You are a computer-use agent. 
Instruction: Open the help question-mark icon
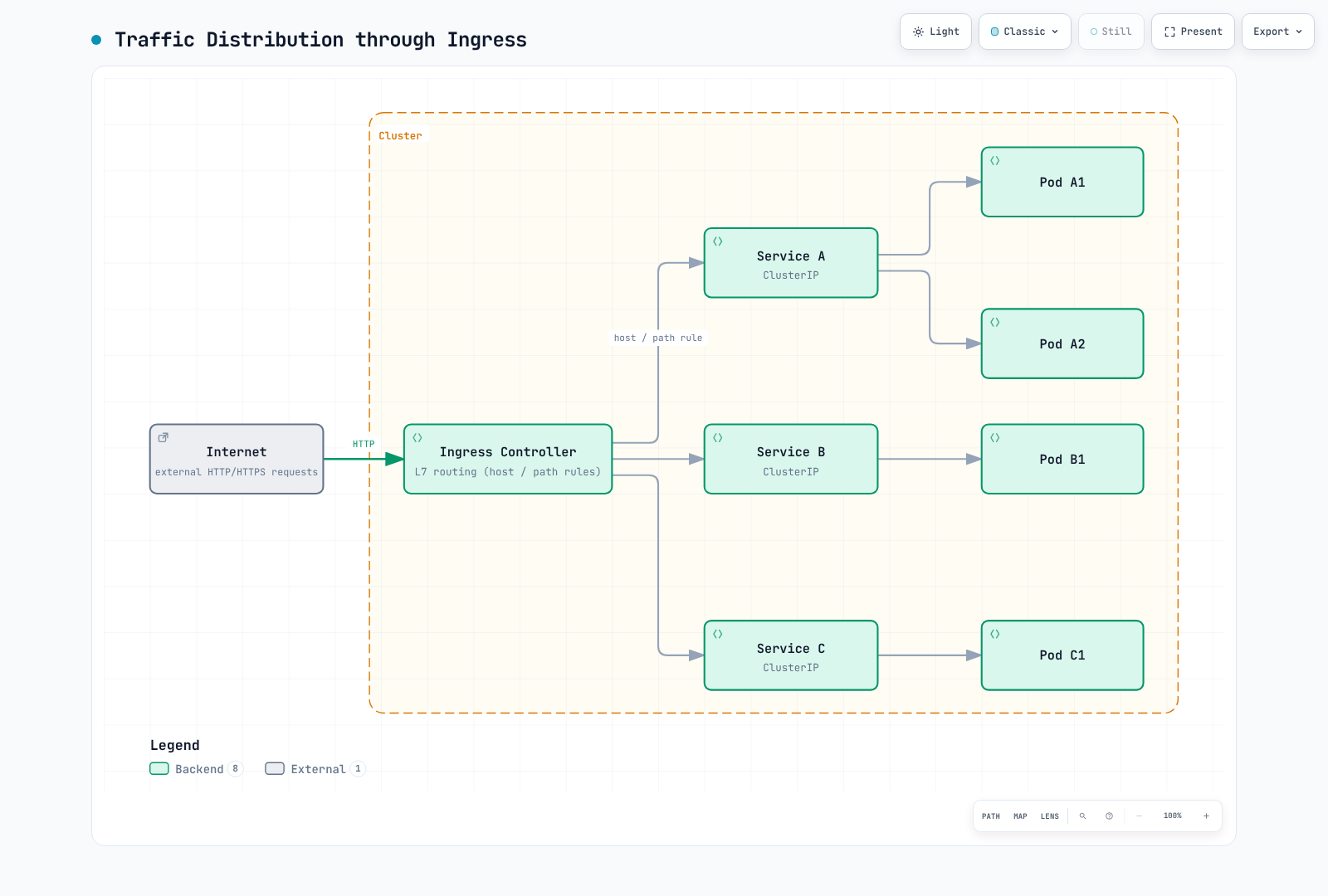click(x=1109, y=816)
